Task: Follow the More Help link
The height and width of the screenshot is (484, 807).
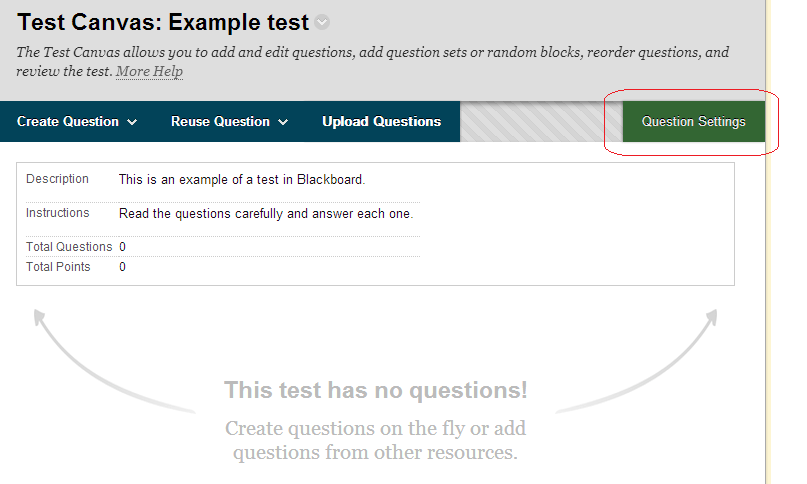Action: click(150, 72)
